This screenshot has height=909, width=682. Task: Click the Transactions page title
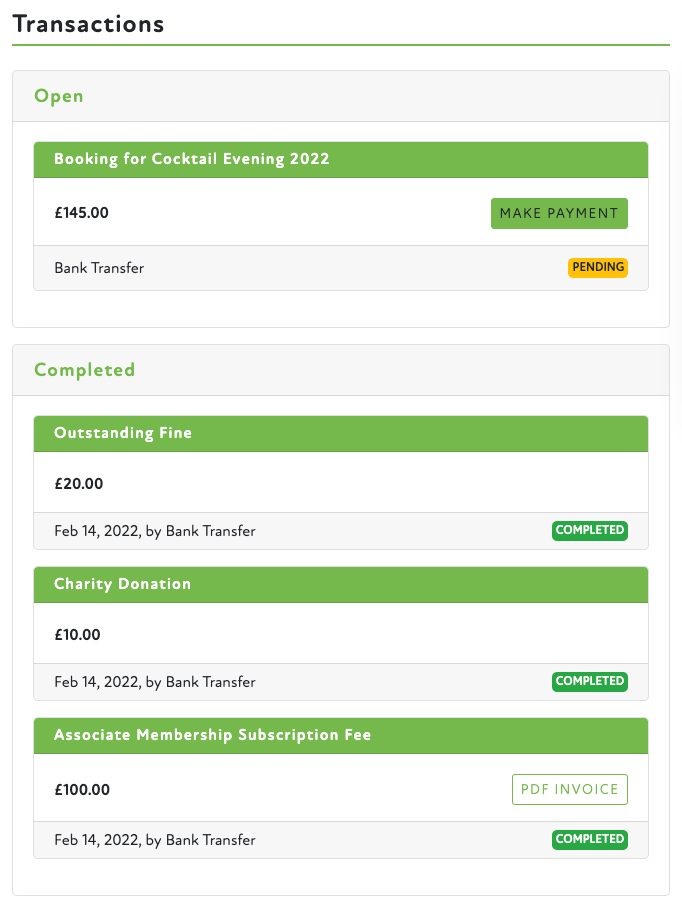(88, 24)
